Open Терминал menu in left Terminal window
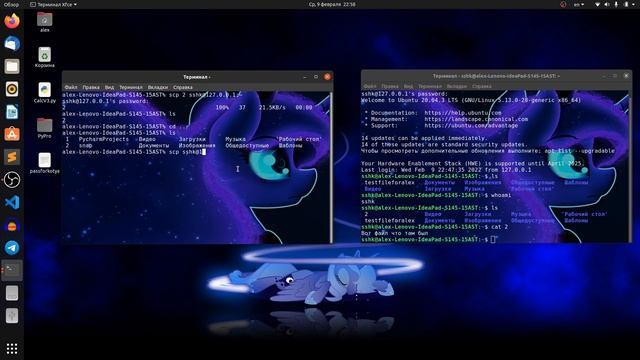Image resolution: width=640 pixels, height=360 pixels. pyautogui.click(x=131, y=87)
